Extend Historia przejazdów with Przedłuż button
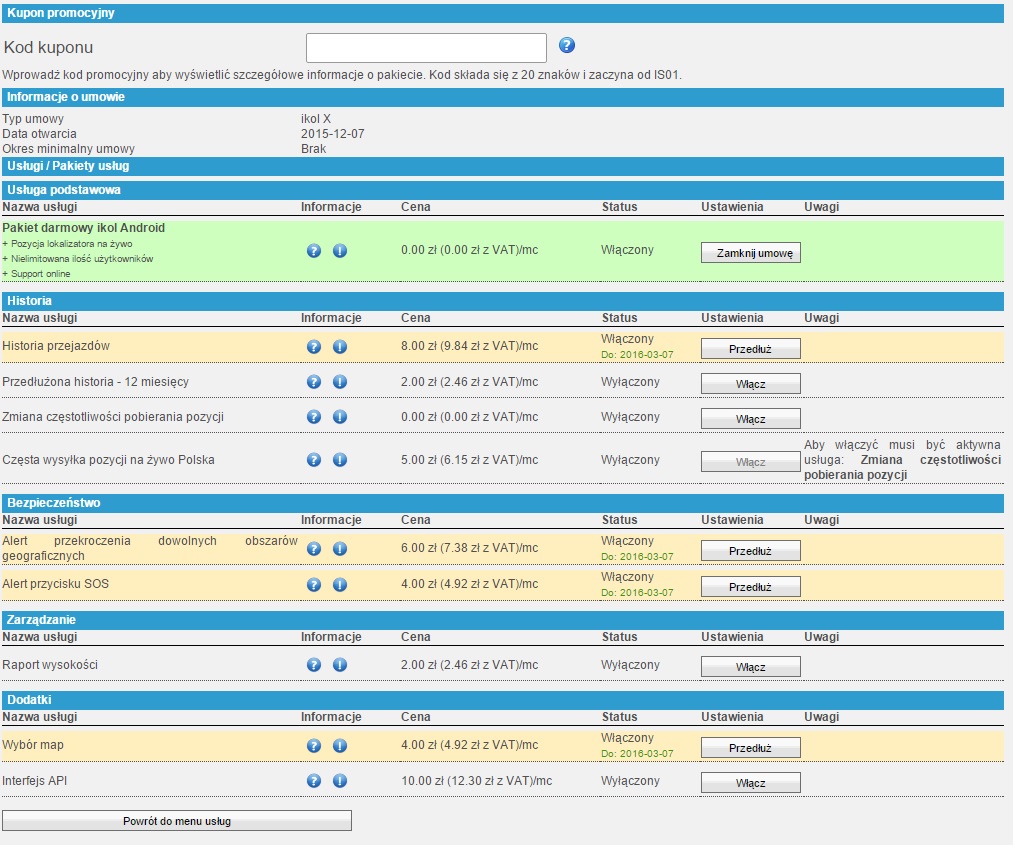 (x=750, y=349)
